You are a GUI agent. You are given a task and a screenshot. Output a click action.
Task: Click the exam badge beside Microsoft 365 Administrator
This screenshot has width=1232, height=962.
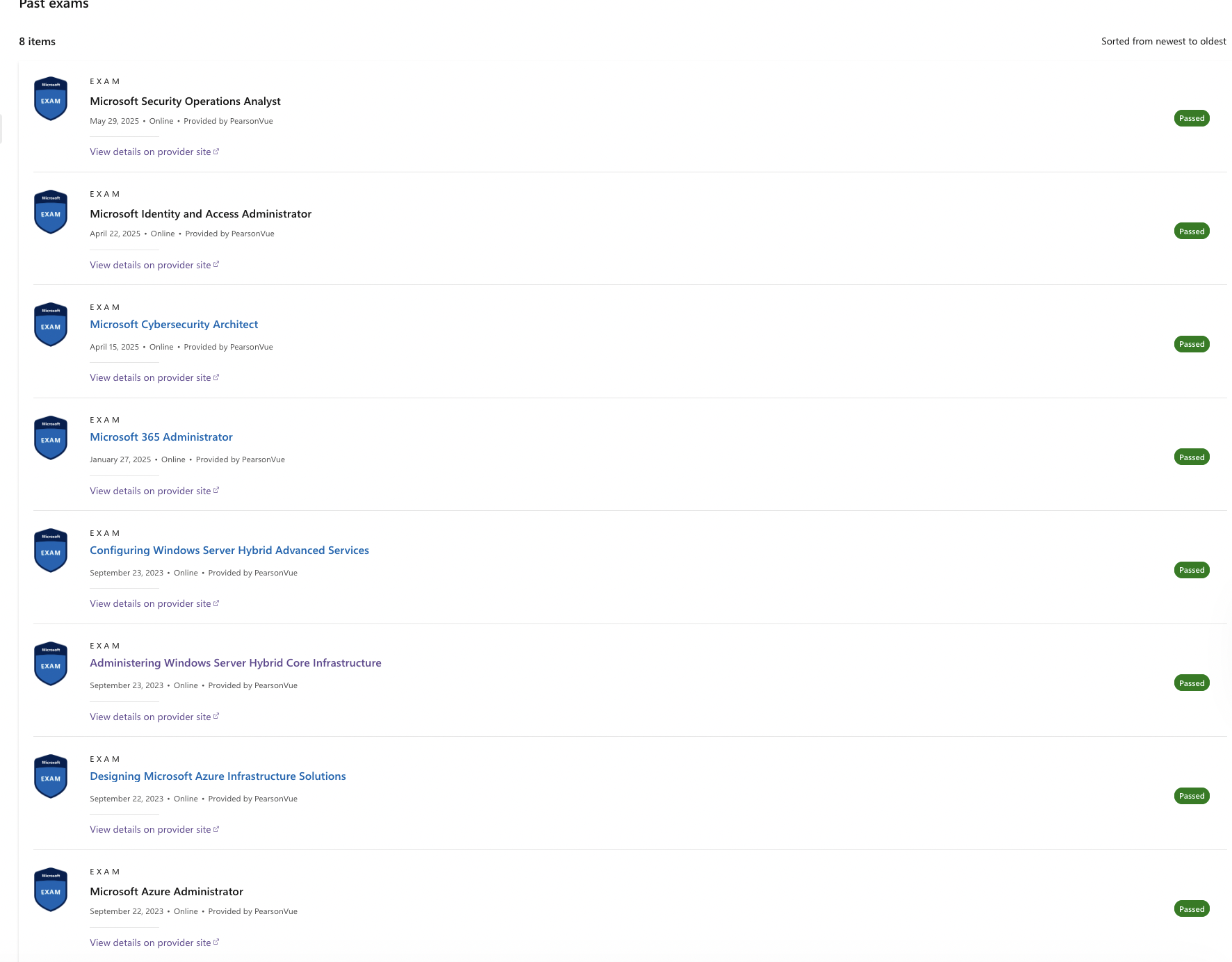click(x=51, y=438)
